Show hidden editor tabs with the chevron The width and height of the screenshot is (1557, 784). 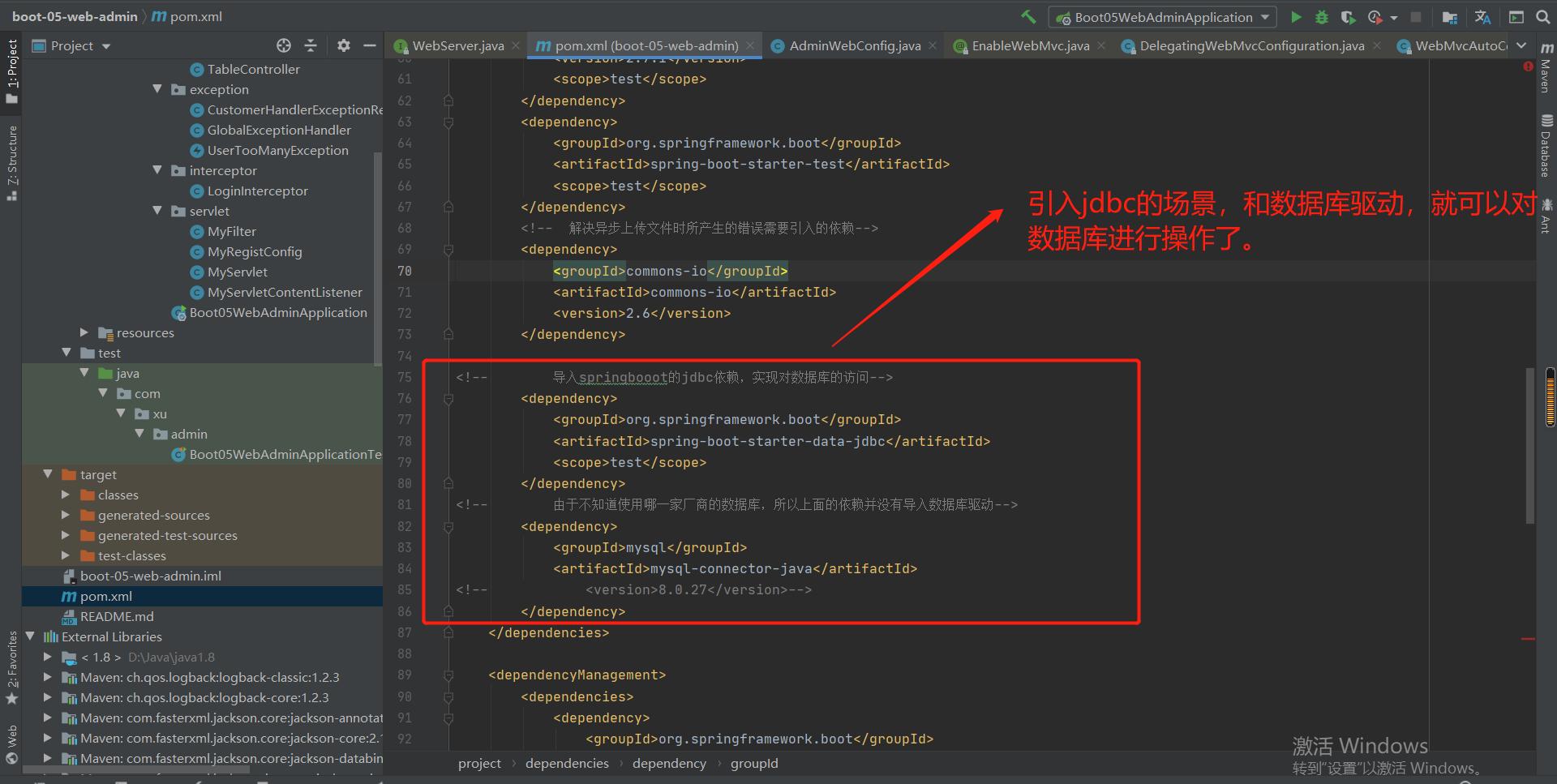1521,45
